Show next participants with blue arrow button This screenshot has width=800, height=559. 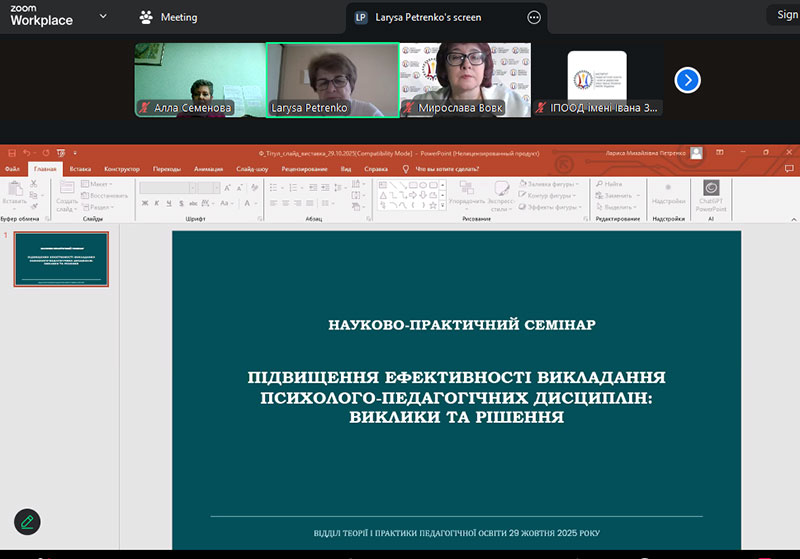click(x=687, y=80)
